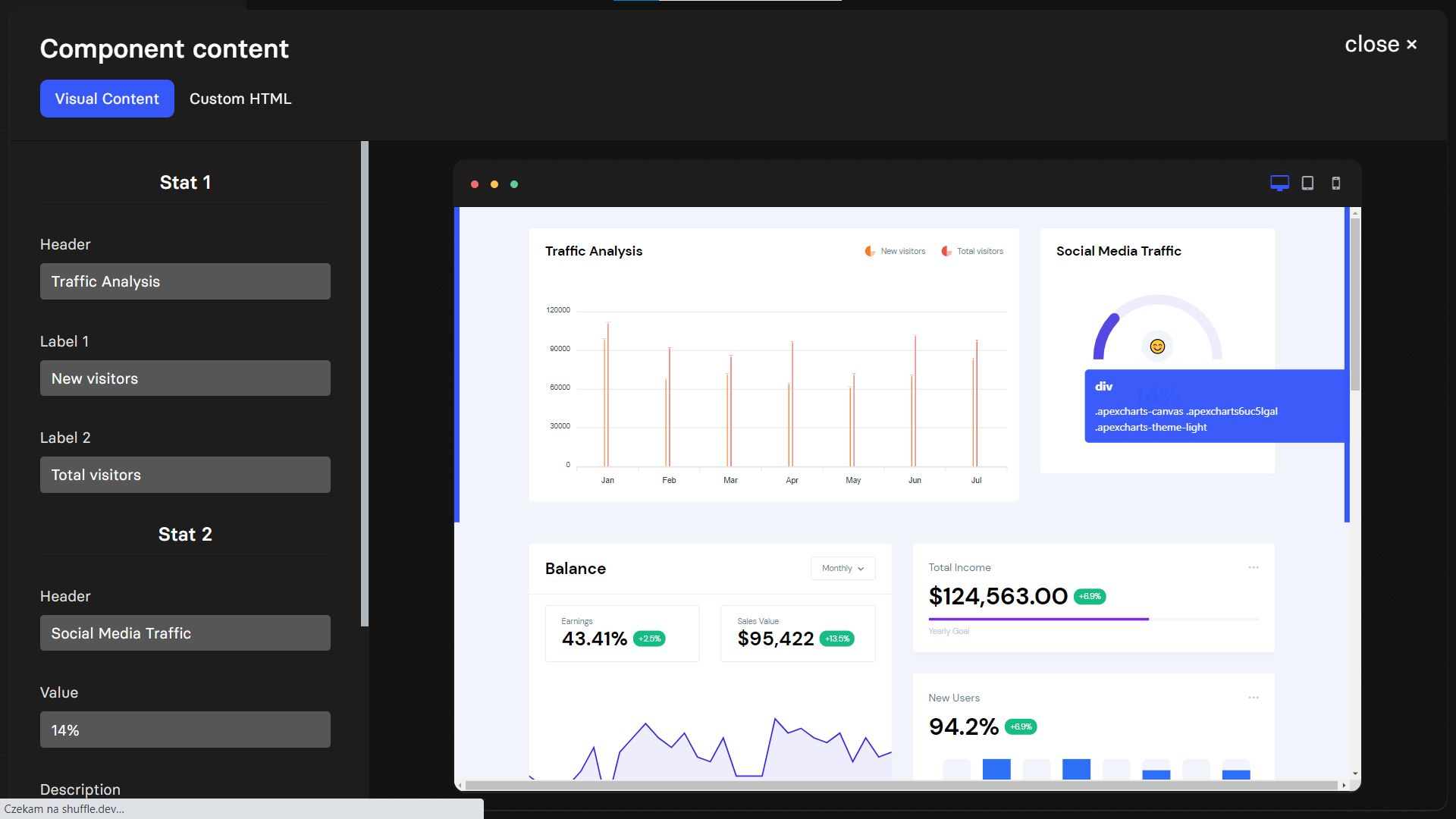Edit the Label 2 Total visitors field
The width and height of the screenshot is (1456, 819).
coord(185,475)
